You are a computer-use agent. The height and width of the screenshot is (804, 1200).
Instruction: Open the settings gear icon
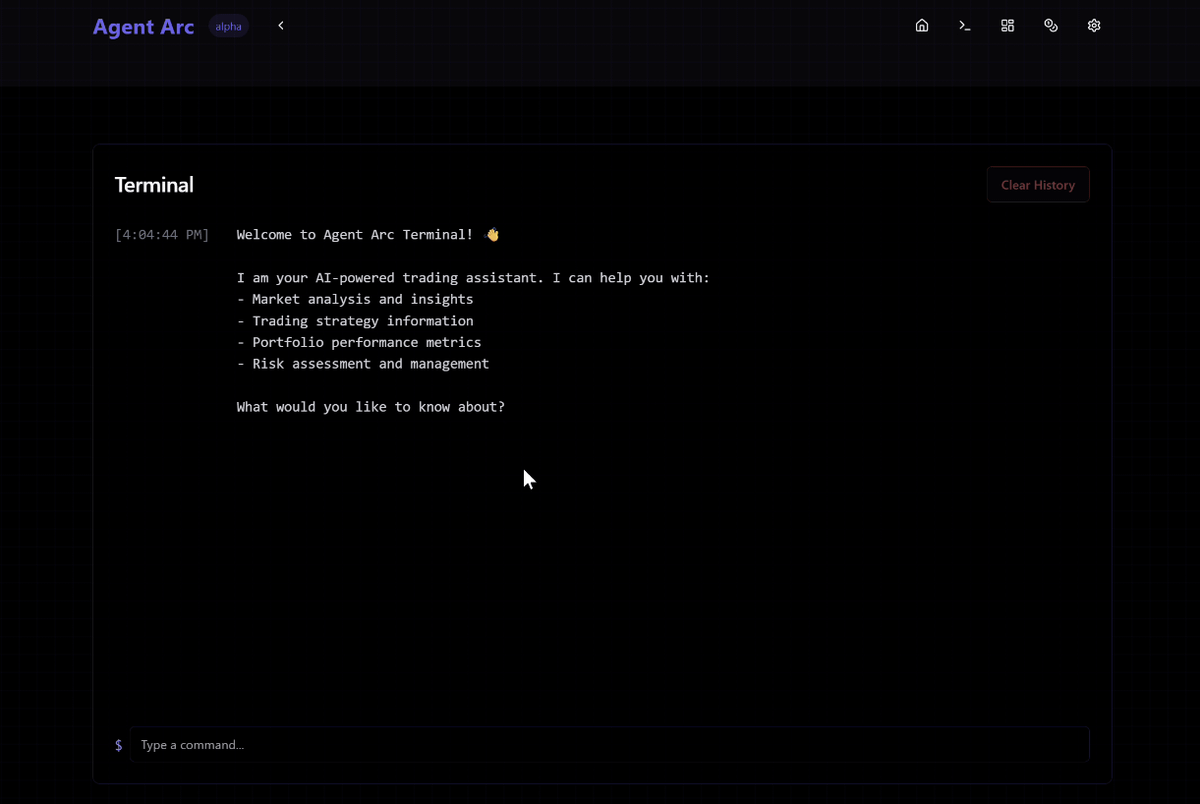pos(1094,26)
